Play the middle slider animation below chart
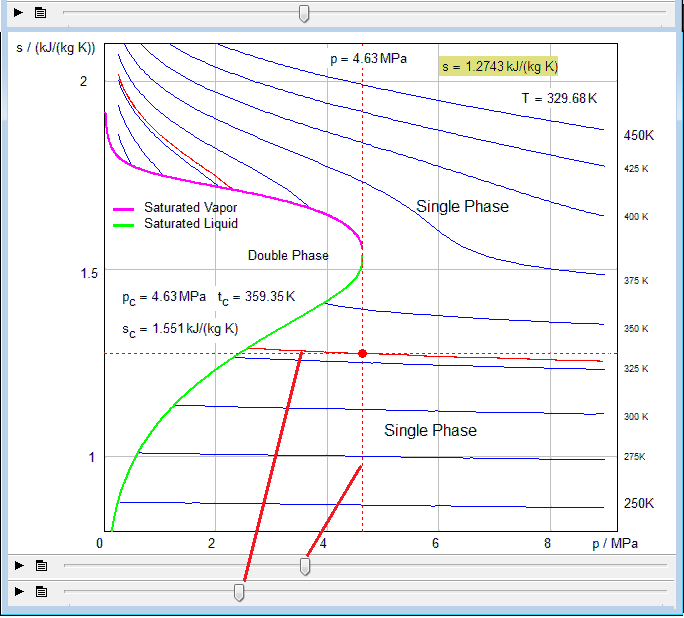This screenshot has height=618, width=684. tap(19, 566)
